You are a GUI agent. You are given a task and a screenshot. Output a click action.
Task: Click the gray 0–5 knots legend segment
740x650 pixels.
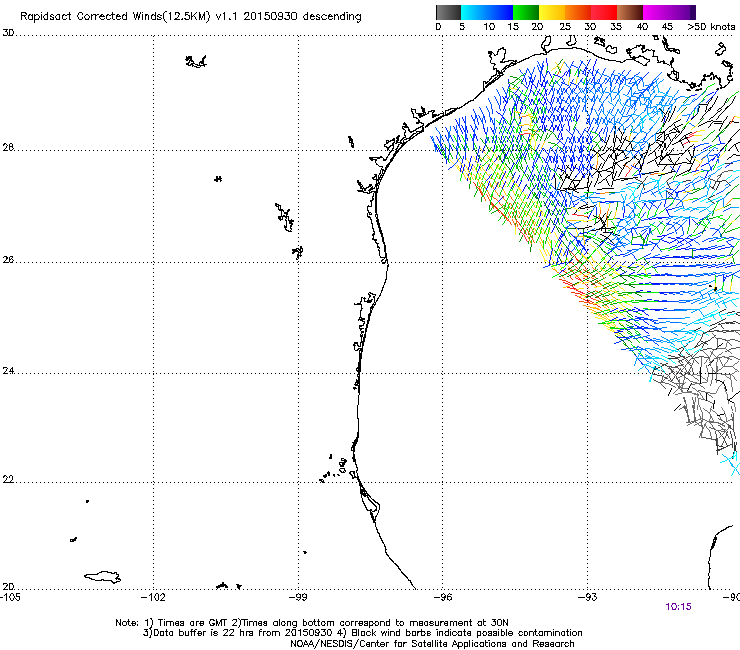[448, 12]
